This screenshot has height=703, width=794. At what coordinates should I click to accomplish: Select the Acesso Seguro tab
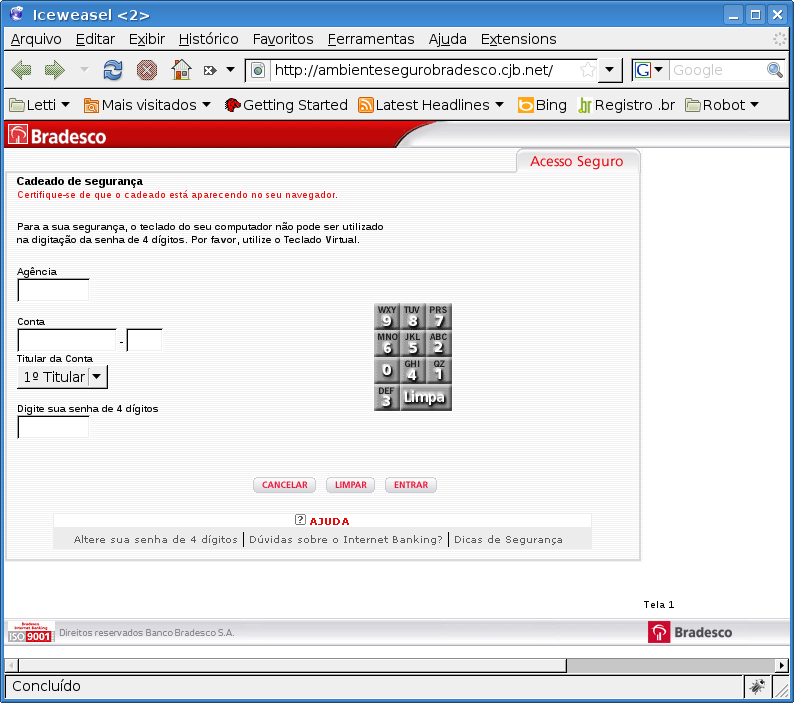click(x=577, y=161)
